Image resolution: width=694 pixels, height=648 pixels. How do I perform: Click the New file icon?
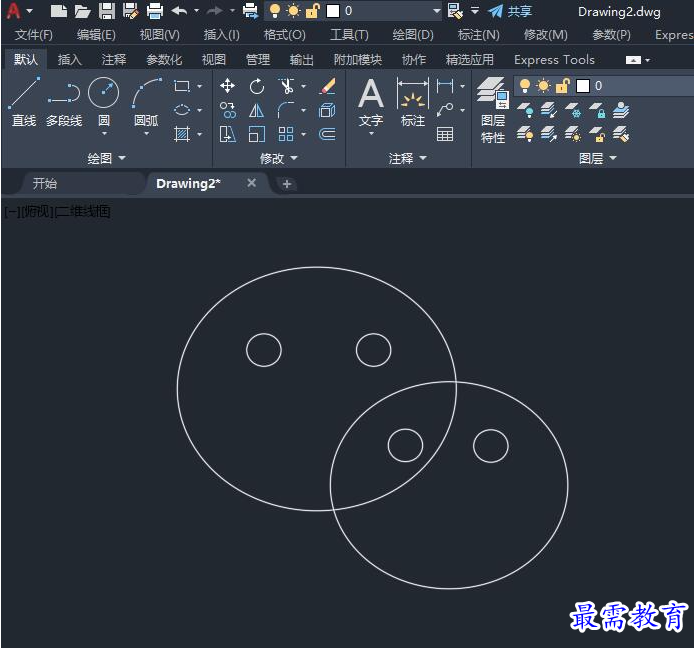pyautogui.click(x=58, y=11)
